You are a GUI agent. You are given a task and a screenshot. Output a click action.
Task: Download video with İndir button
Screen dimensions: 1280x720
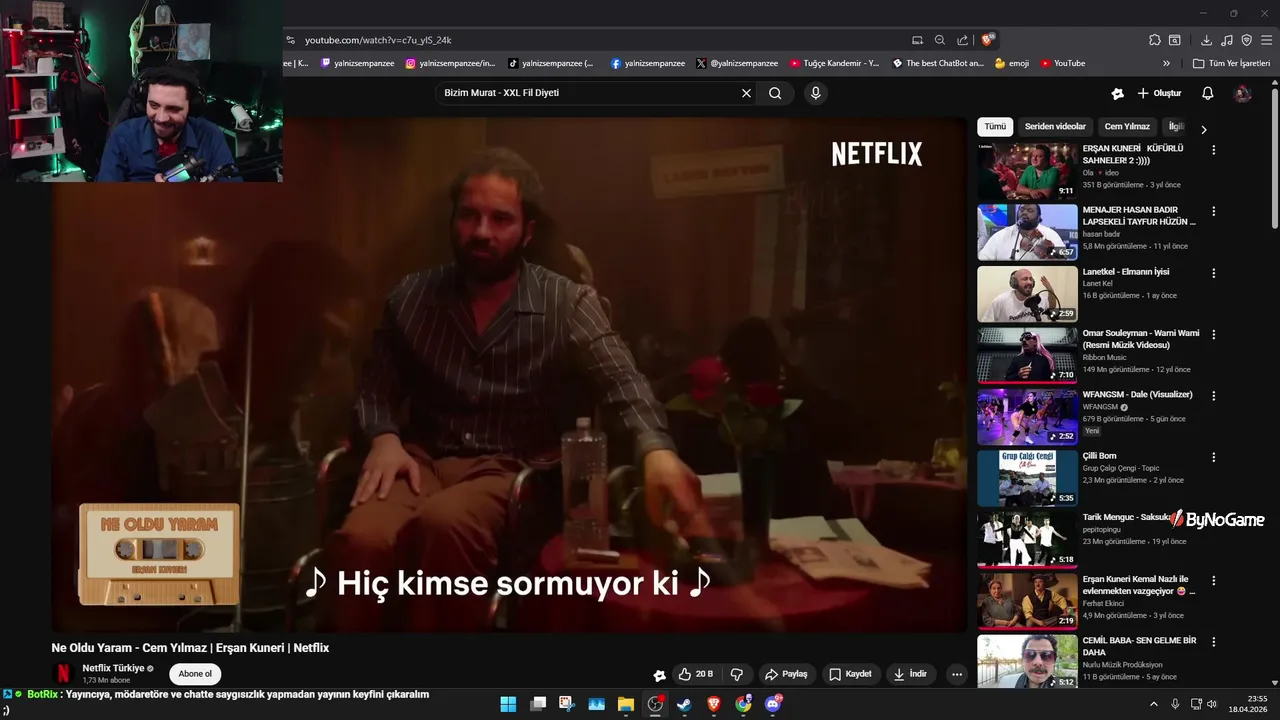(x=911, y=674)
